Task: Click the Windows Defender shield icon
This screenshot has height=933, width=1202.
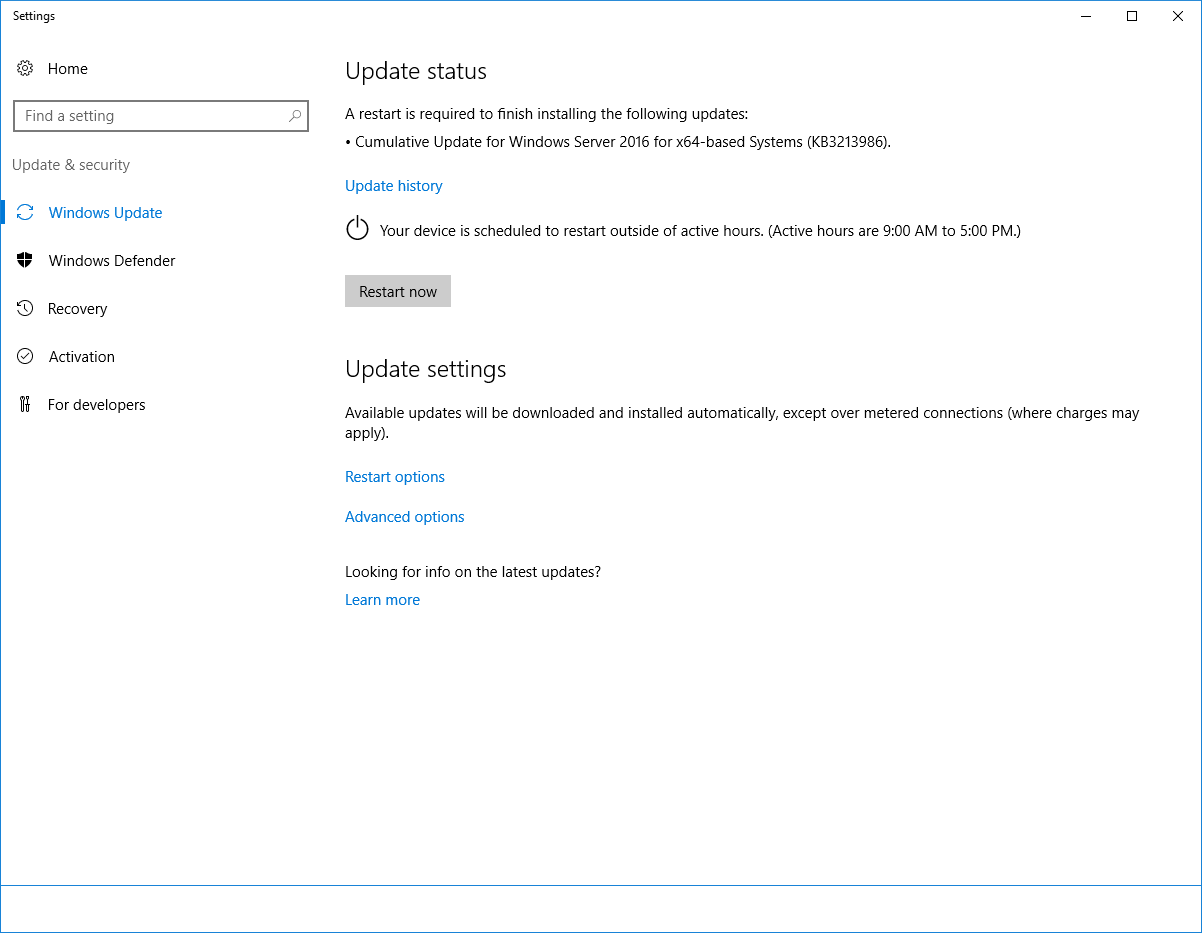Action: [x=25, y=260]
